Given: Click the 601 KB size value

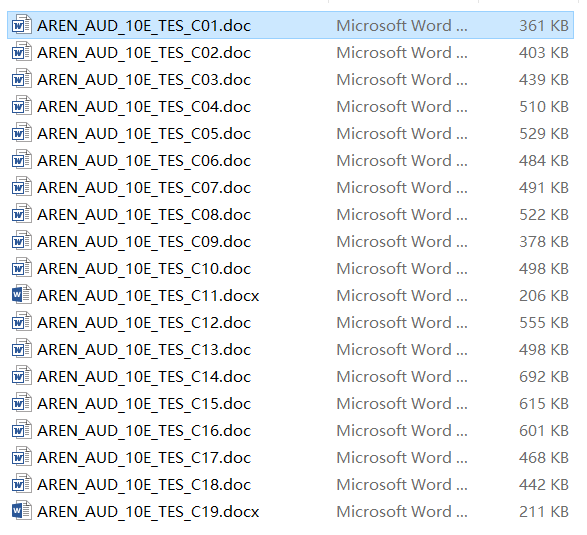Looking at the screenshot, I should pyautogui.click(x=544, y=431).
